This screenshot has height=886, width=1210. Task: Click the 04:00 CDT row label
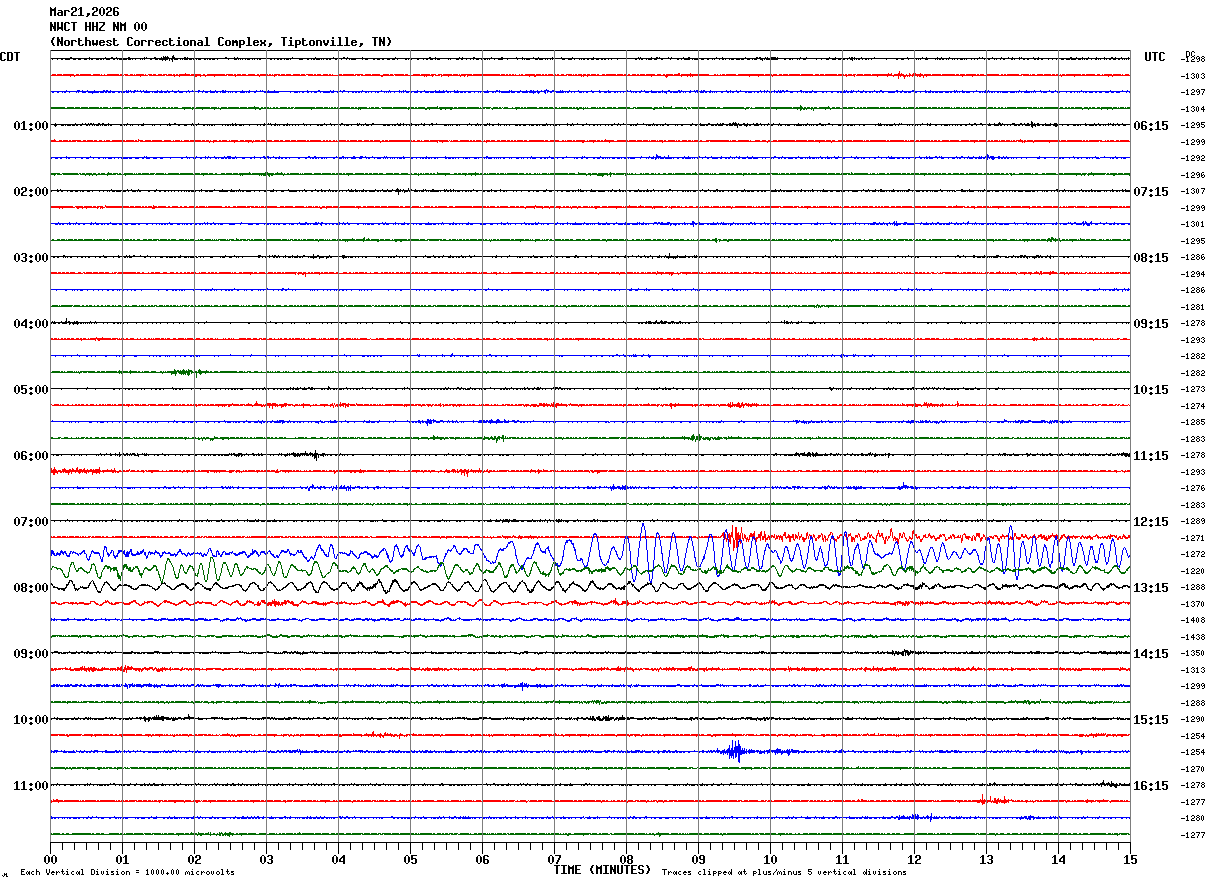point(30,324)
